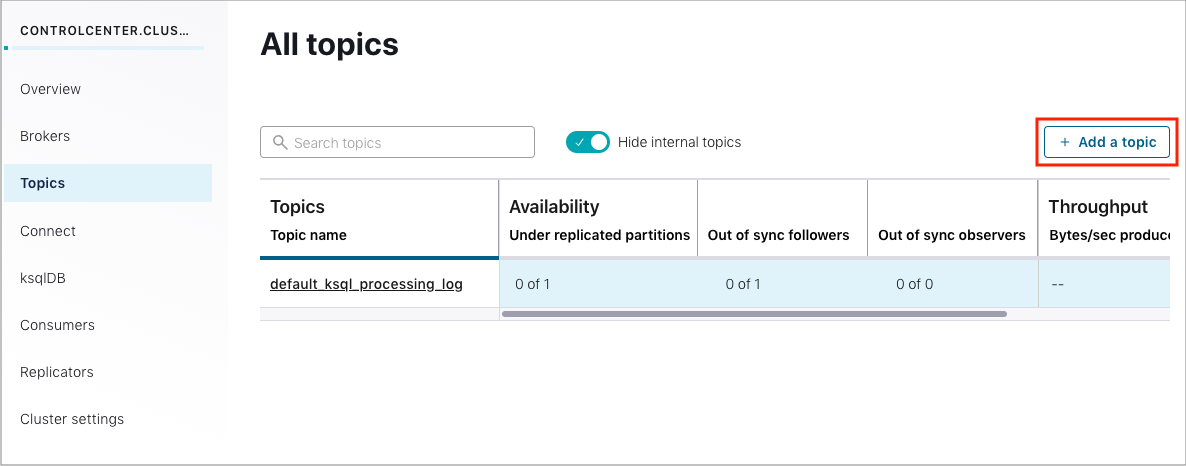This screenshot has width=1186, height=466.
Task: Open Connect section
Action: (x=48, y=231)
